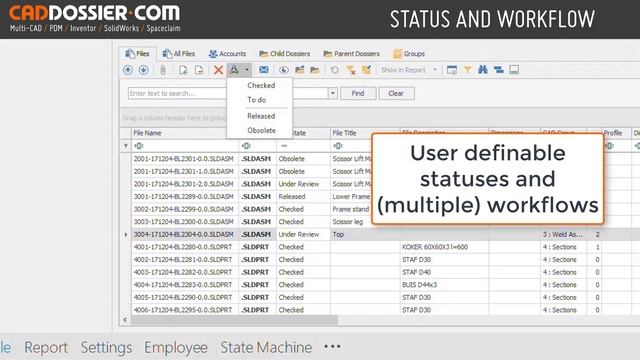Click the new document with arrow icon
The image size is (640, 360).
coord(183,70)
